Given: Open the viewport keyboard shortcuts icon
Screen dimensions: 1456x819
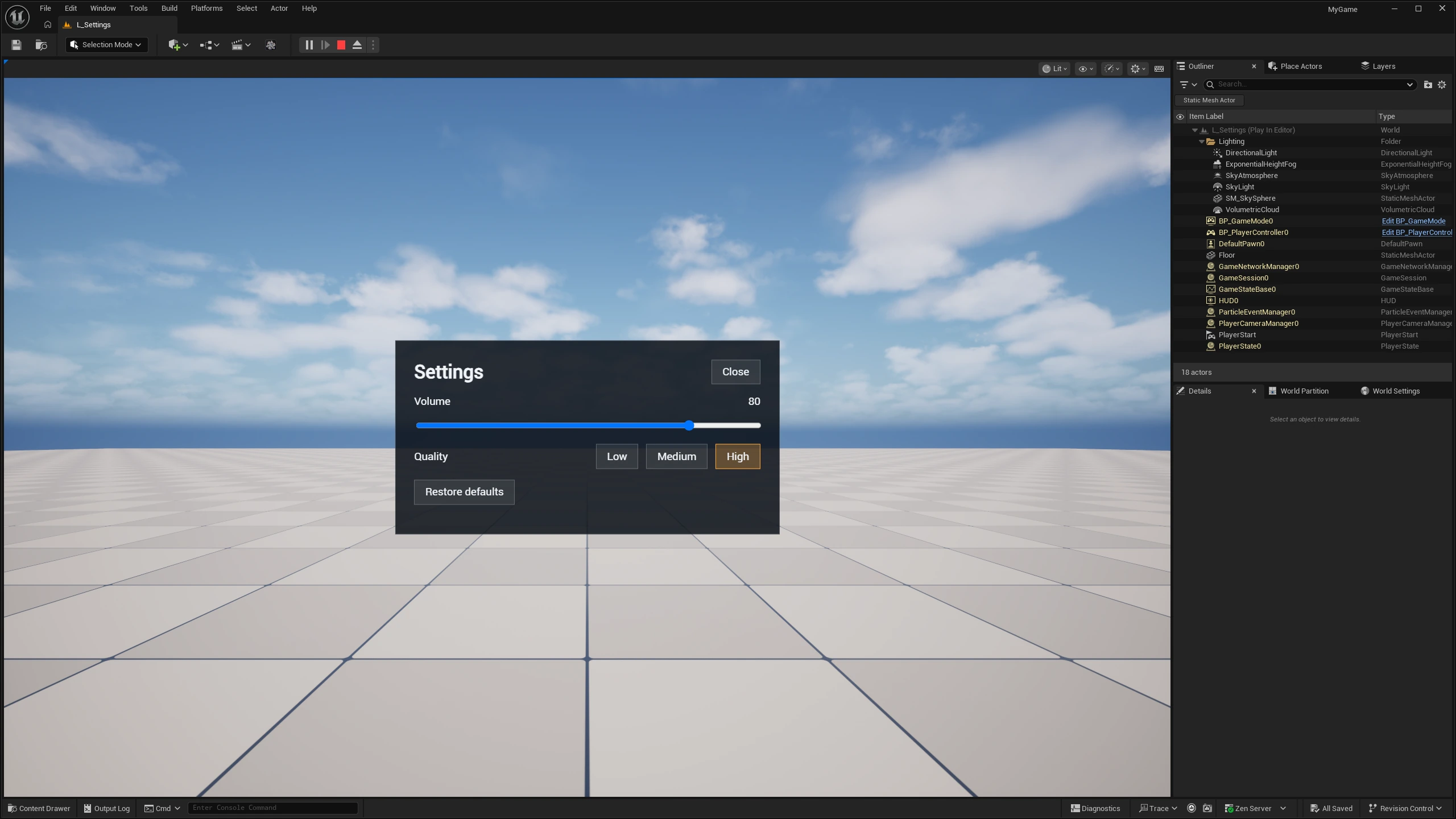Looking at the screenshot, I should pos(1159,69).
